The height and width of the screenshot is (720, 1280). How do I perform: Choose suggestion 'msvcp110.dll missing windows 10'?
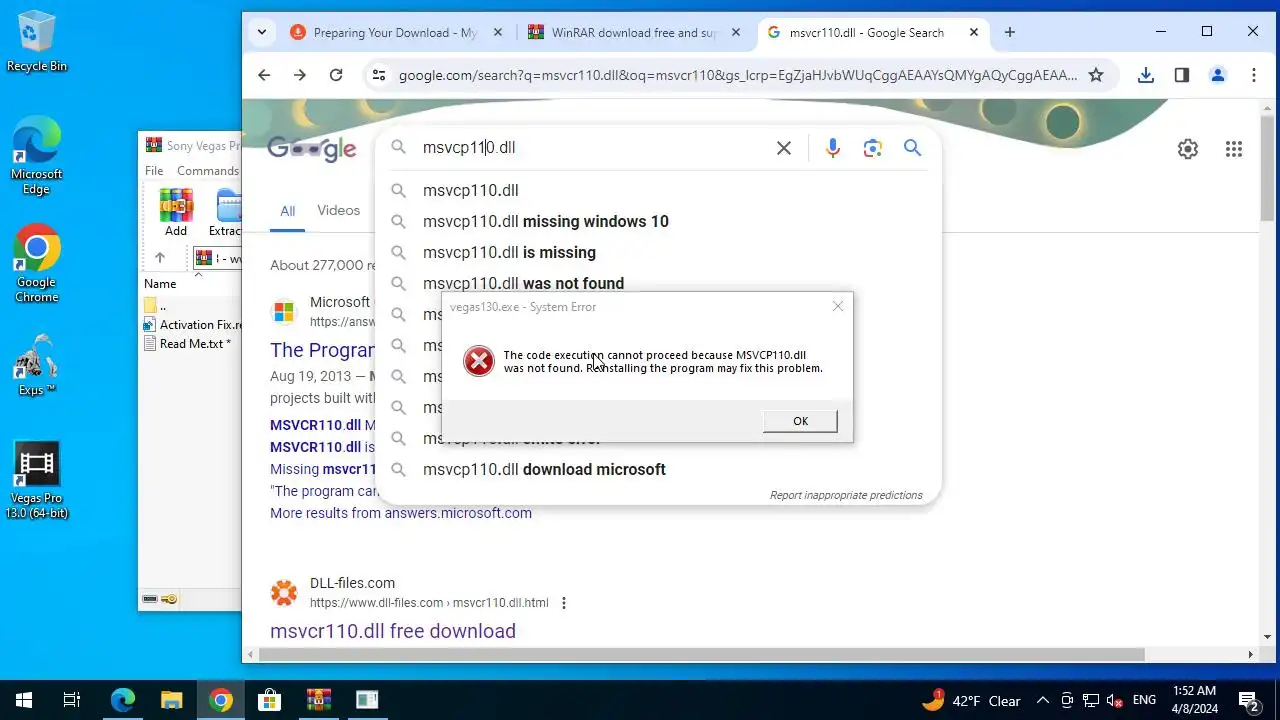tap(656, 221)
